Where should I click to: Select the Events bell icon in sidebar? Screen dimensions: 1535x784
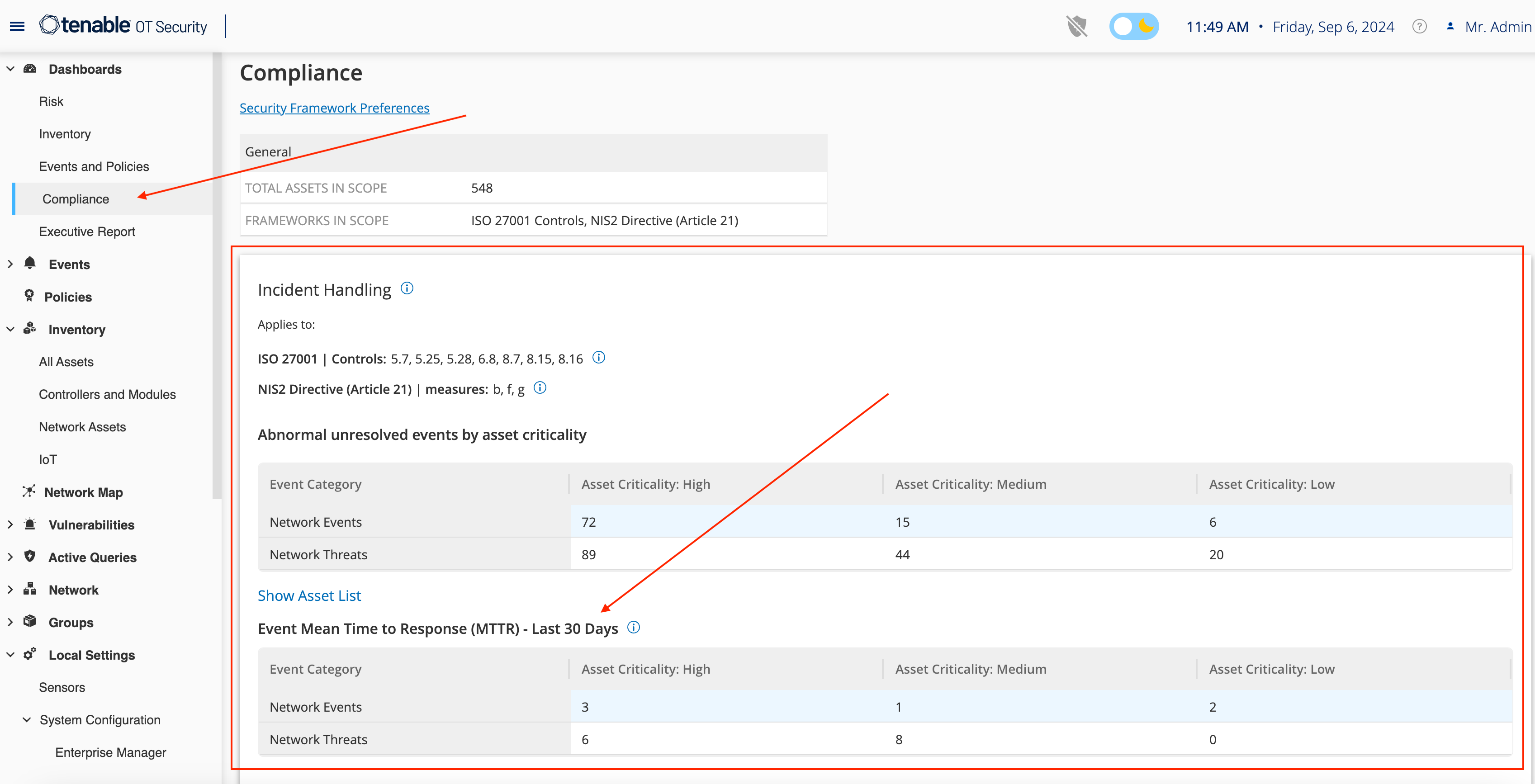pyautogui.click(x=29, y=264)
